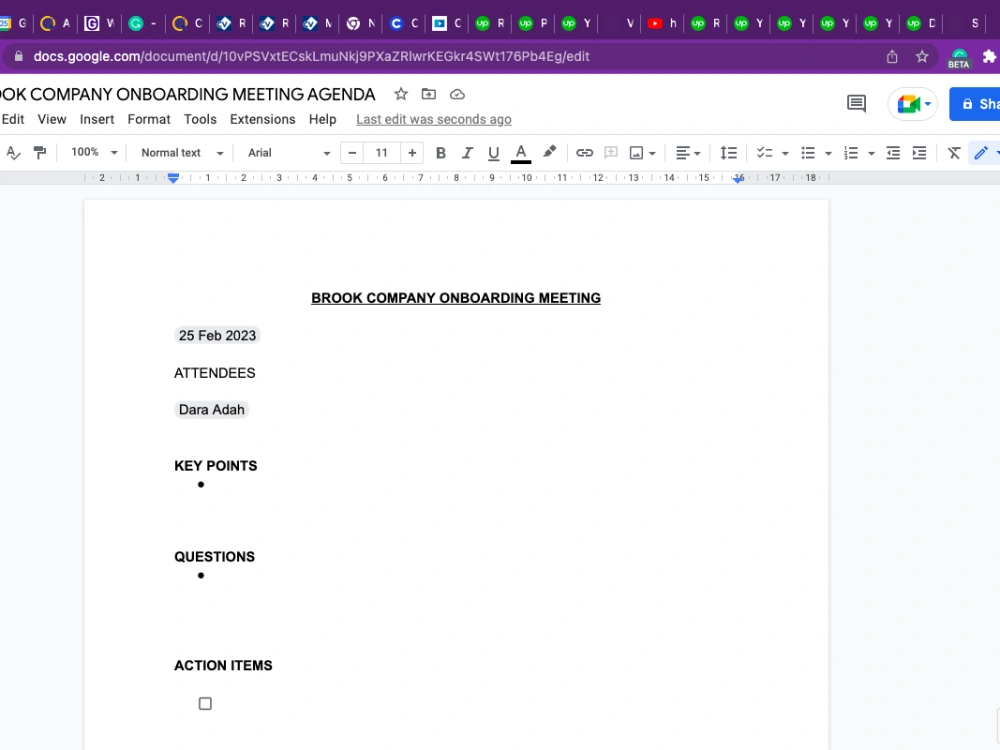Viewport: 1000px width, 750px height.
Task: Click the browser share page icon
Action: pyautogui.click(x=892, y=57)
